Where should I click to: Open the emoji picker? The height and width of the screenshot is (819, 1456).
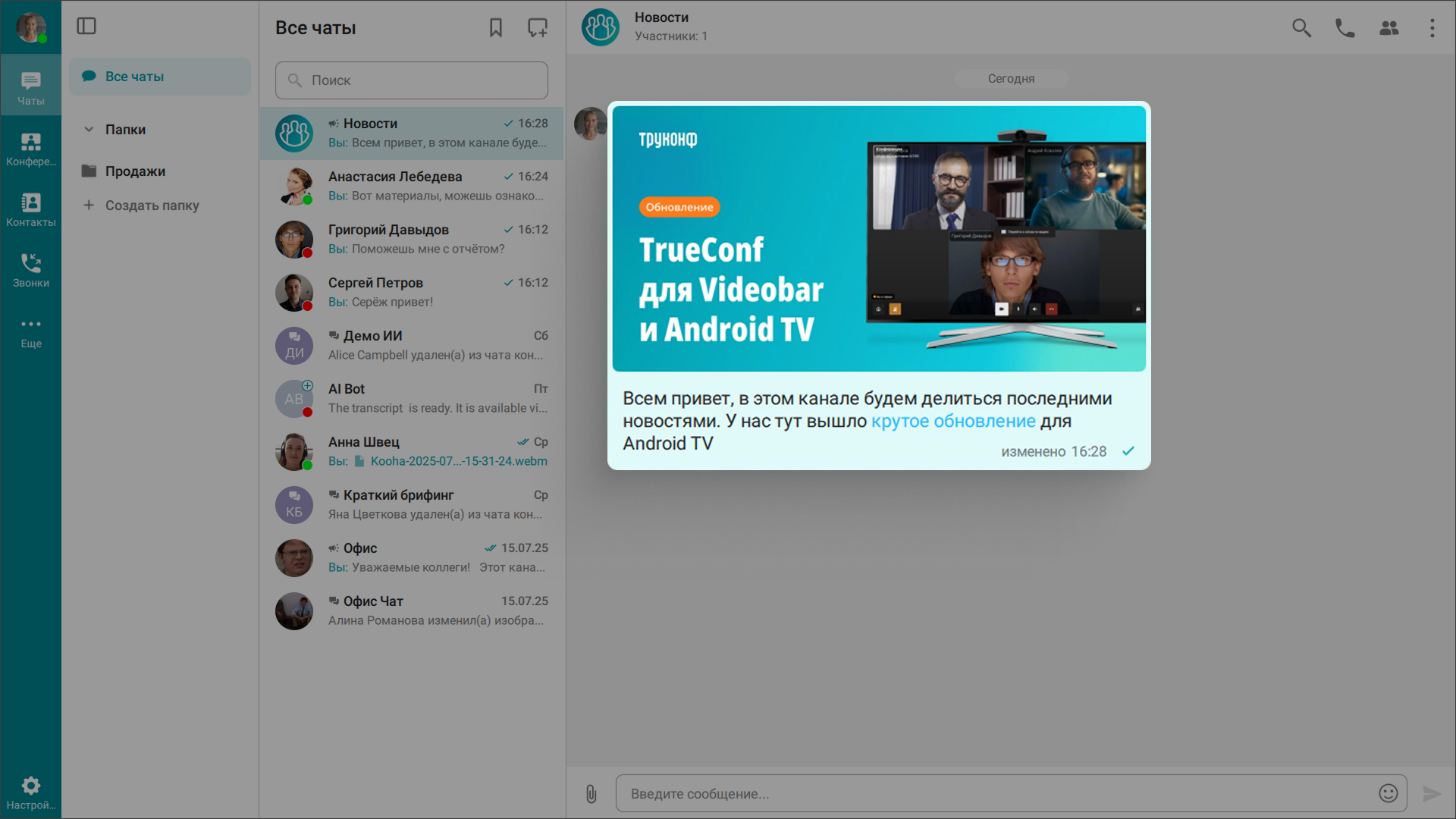pos(1388,793)
